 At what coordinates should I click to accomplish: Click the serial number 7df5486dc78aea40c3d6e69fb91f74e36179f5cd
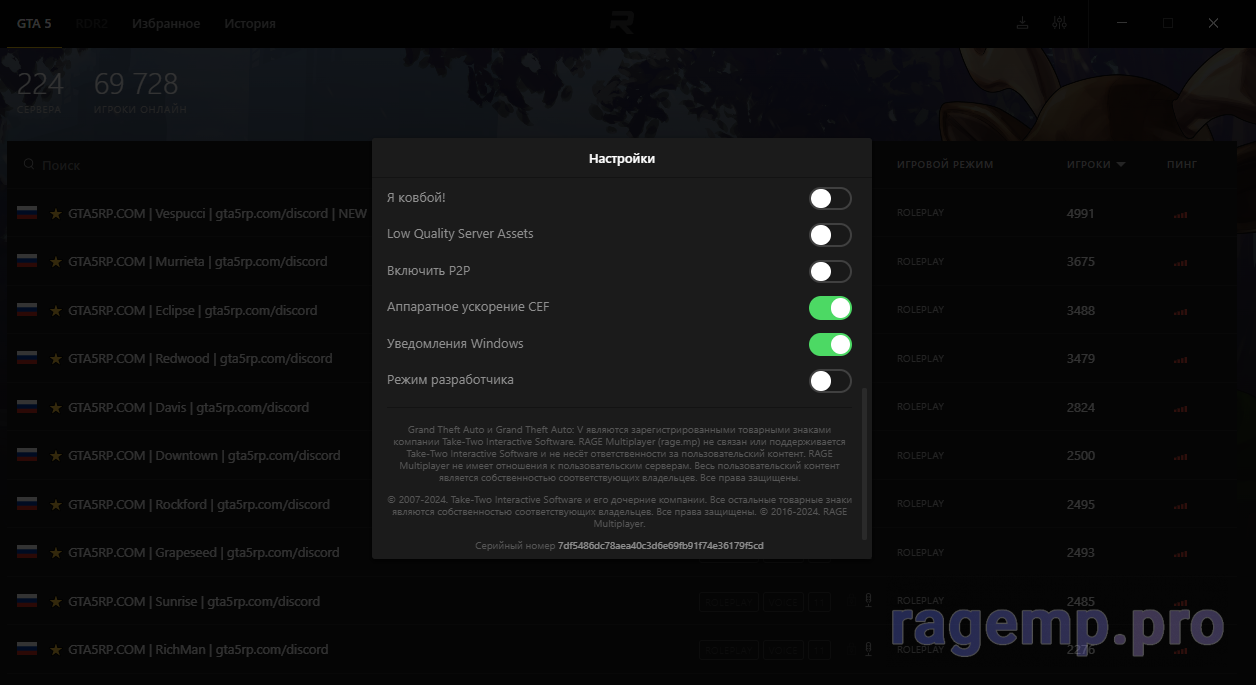tap(661, 546)
